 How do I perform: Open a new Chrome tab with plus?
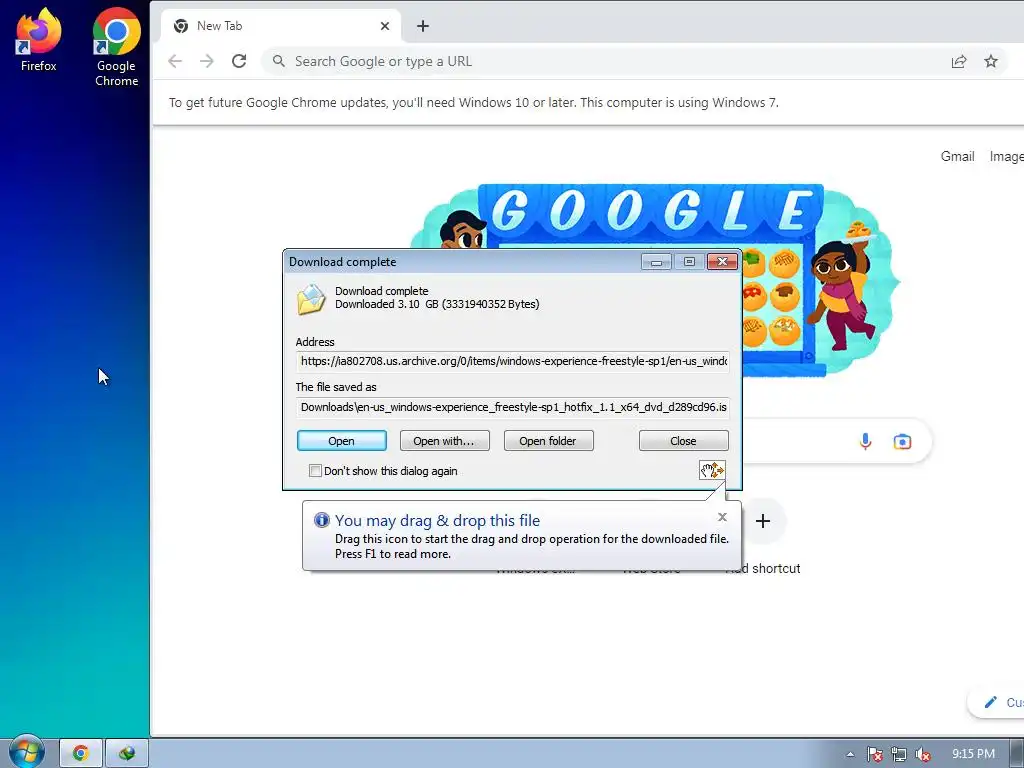(423, 26)
